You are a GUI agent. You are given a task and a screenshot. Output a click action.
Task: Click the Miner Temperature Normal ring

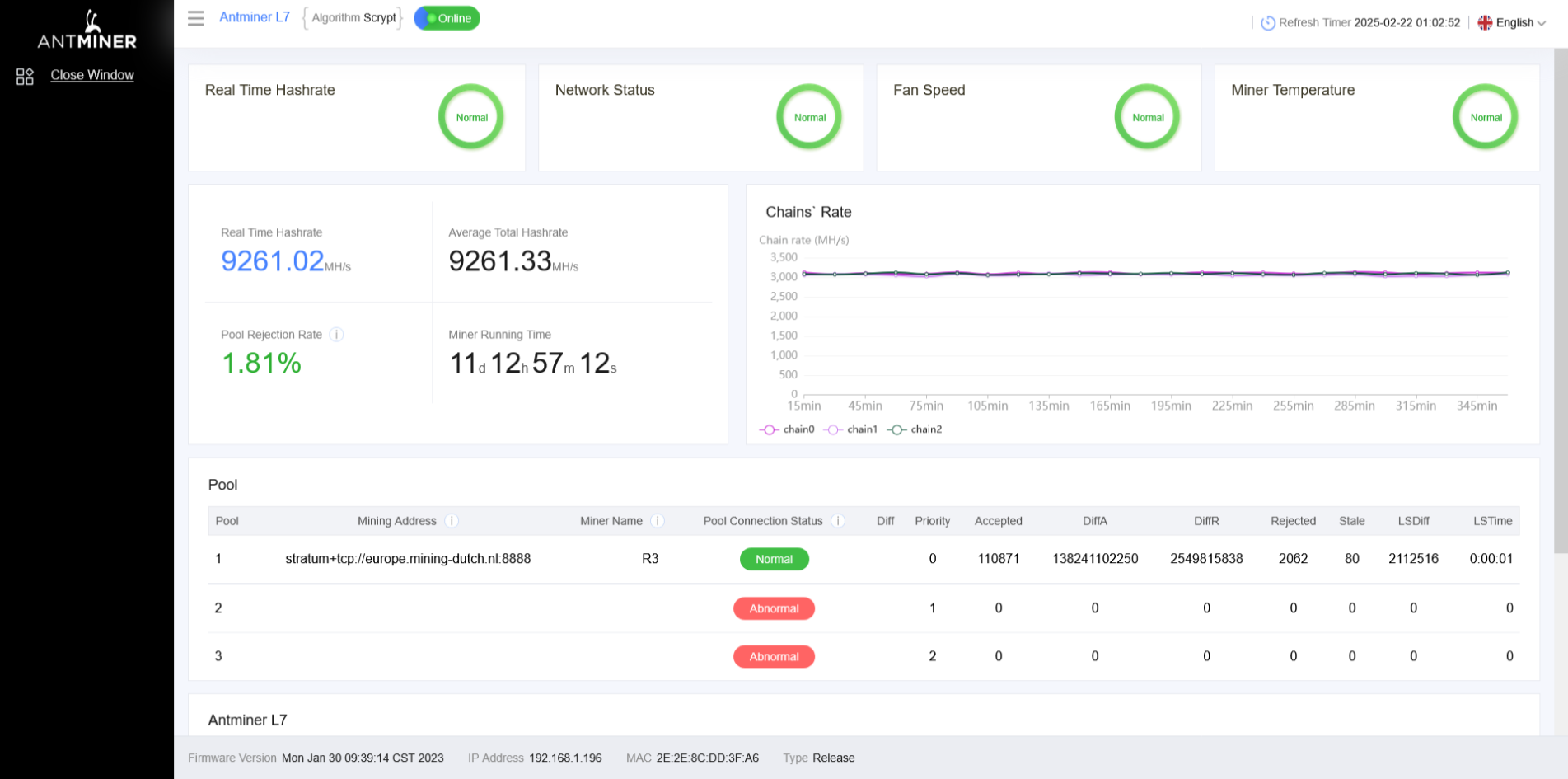[1485, 117]
